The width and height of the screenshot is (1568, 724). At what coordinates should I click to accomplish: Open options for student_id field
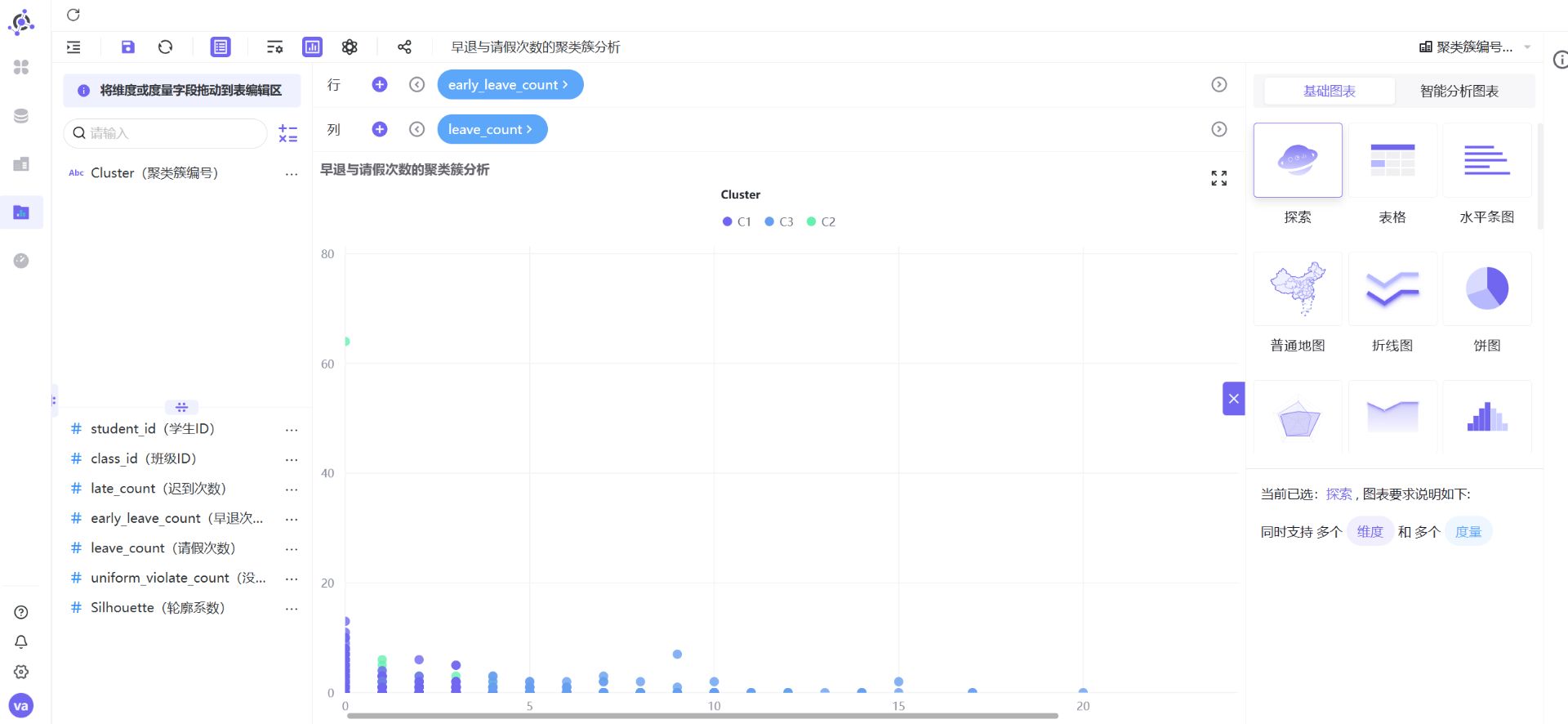click(292, 430)
